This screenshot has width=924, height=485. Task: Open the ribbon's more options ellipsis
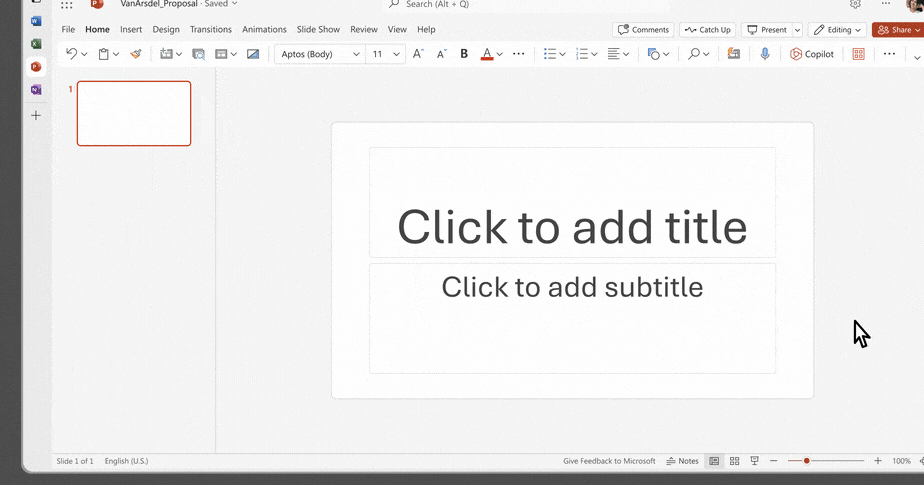(x=889, y=54)
